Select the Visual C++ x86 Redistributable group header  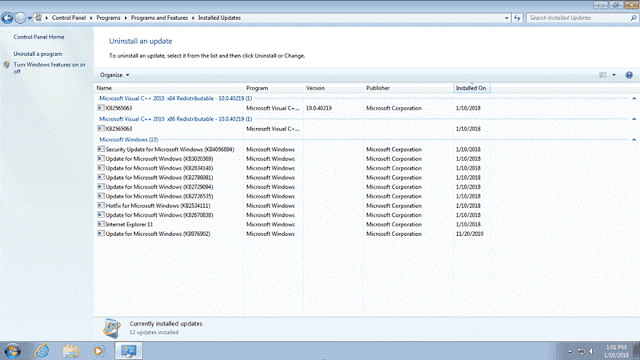(176, 119)
